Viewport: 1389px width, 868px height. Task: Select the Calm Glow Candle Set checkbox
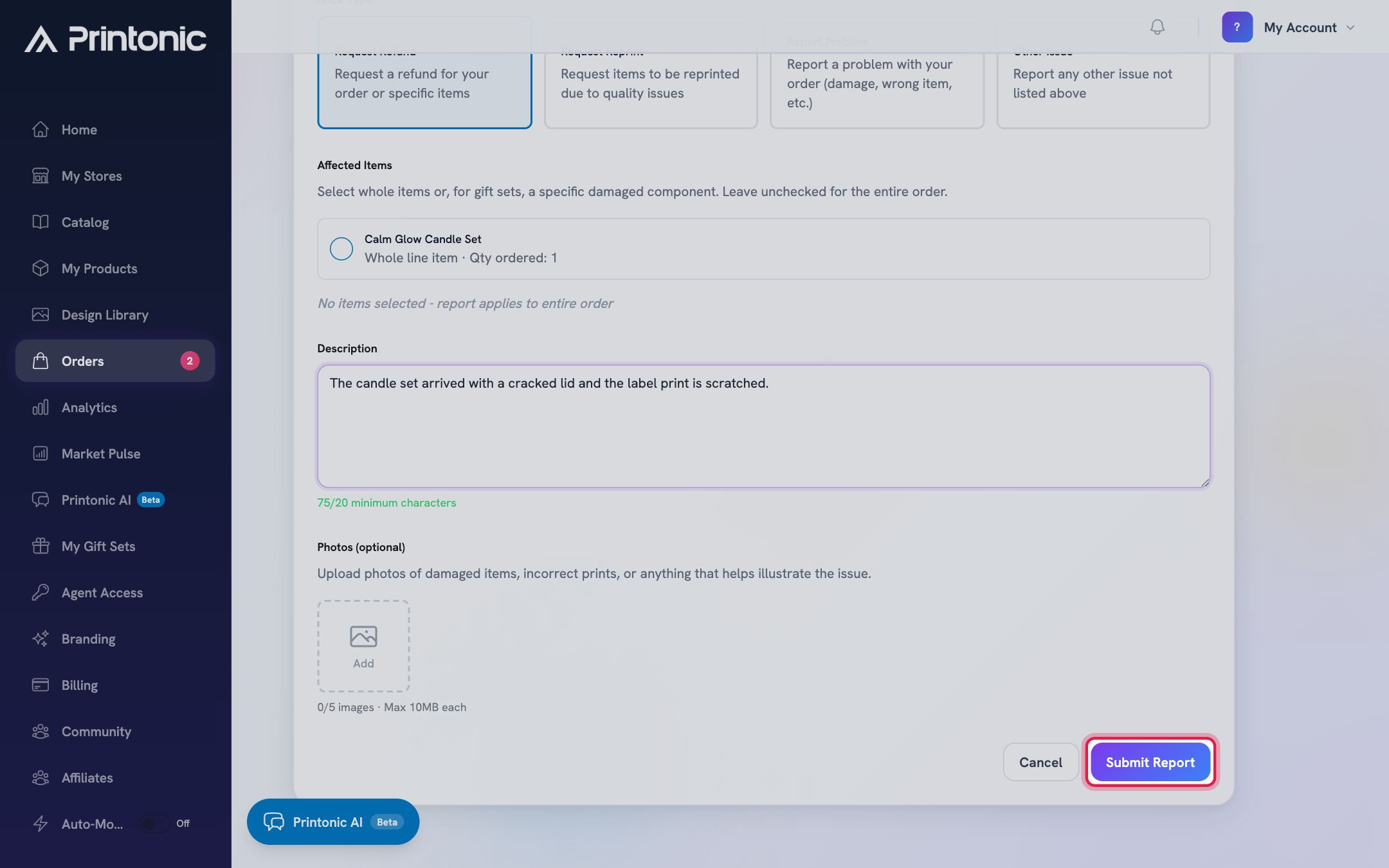pos(341,249)
